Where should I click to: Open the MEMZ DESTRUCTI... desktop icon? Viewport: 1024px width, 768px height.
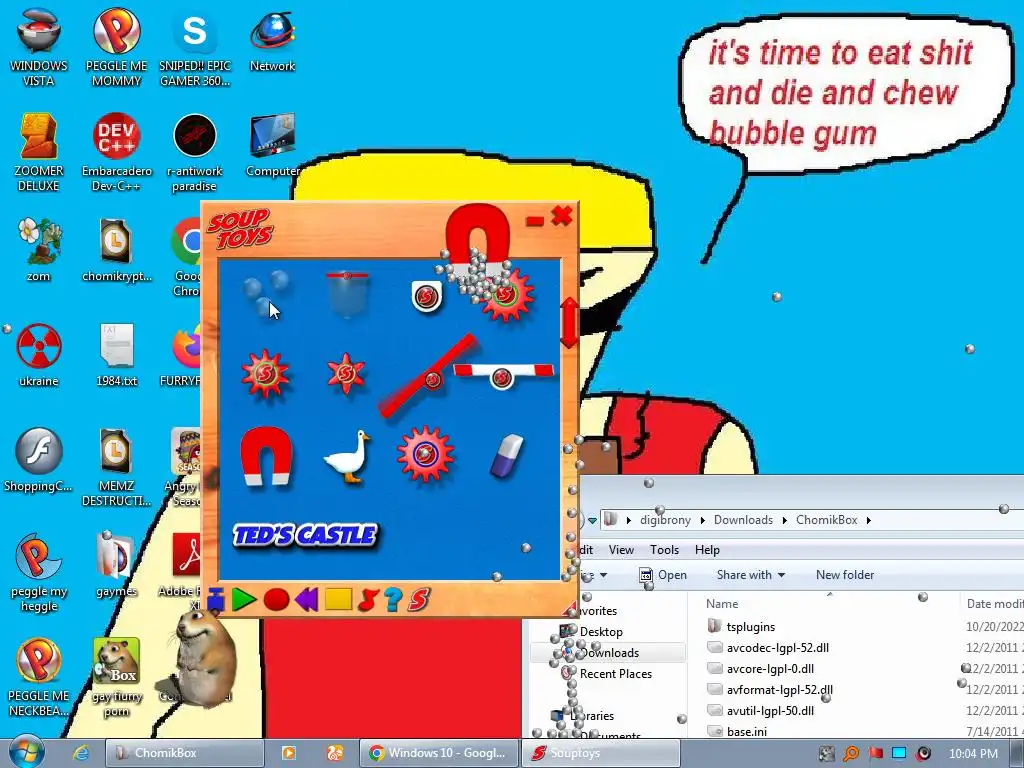click(x=116, y=467)
